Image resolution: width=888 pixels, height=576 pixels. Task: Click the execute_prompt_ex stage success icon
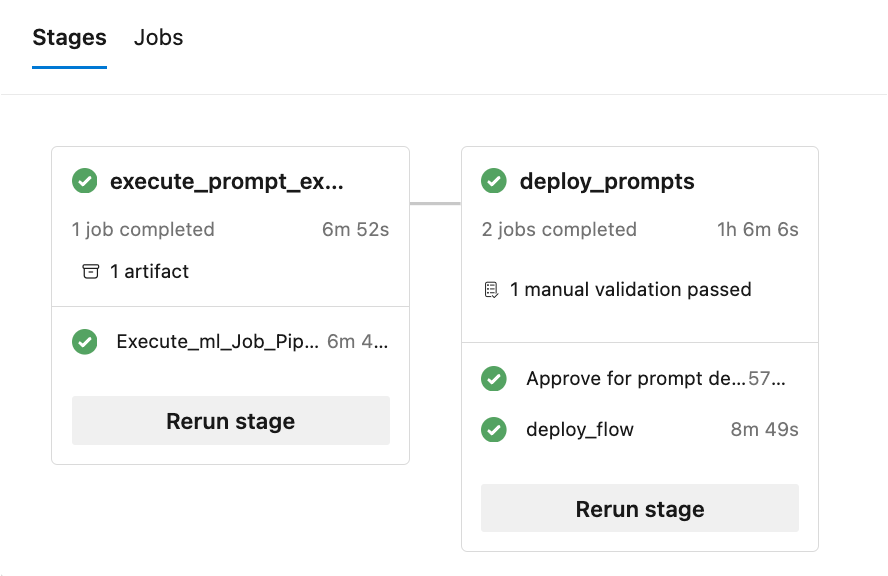click(85, 181)
